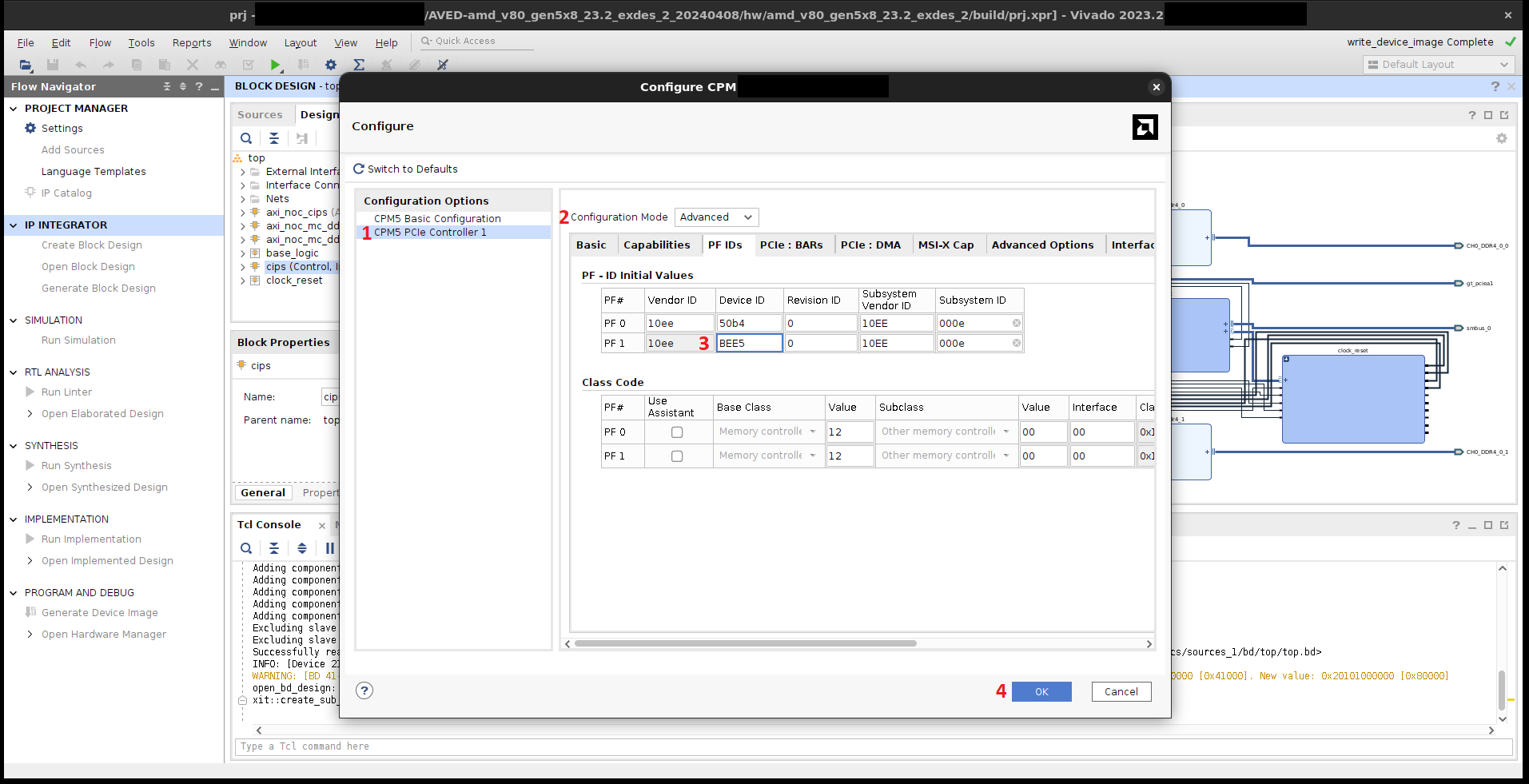This screenshot has height=784, width=1529.
Task: Click the Sigma report summary toolbar icon
Action: click(359, 65)
